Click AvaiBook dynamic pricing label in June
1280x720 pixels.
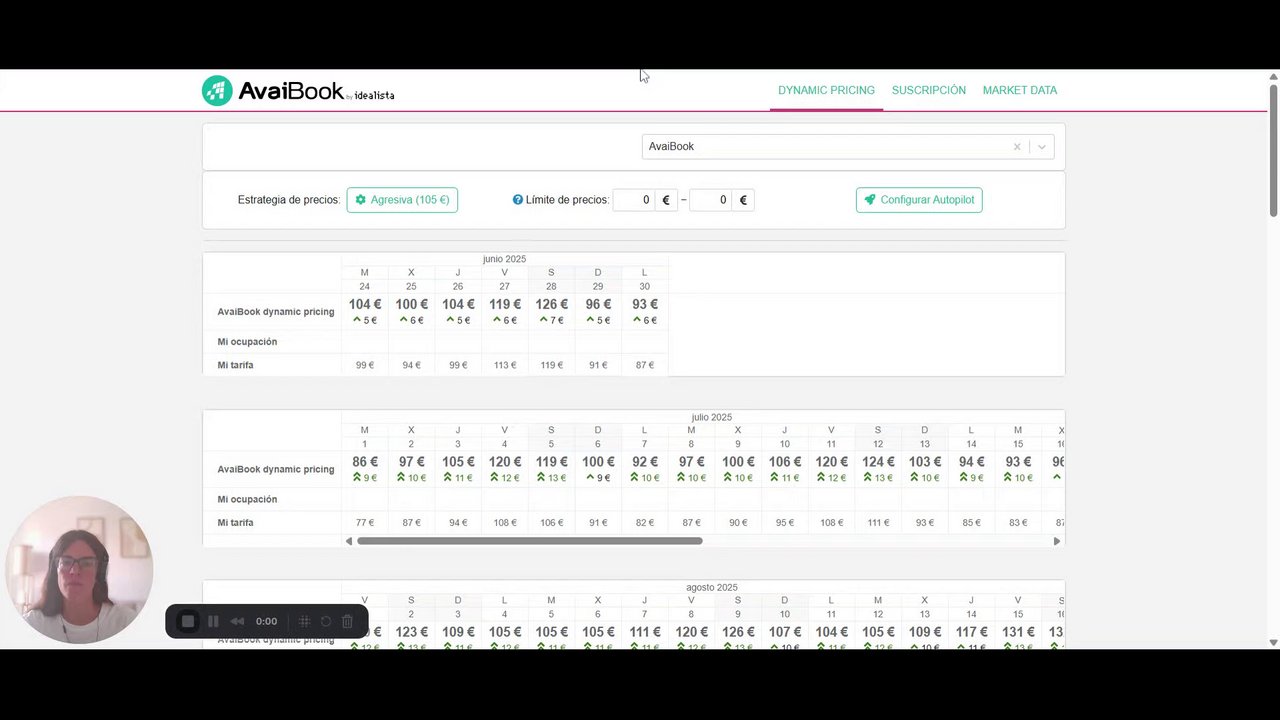coord(276,312)
